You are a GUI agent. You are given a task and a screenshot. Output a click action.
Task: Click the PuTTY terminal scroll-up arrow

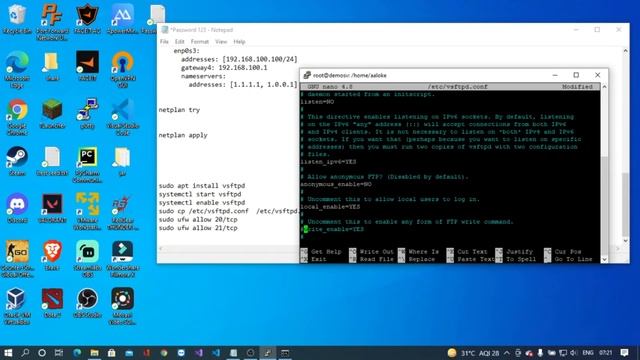(x=604, y=87)
